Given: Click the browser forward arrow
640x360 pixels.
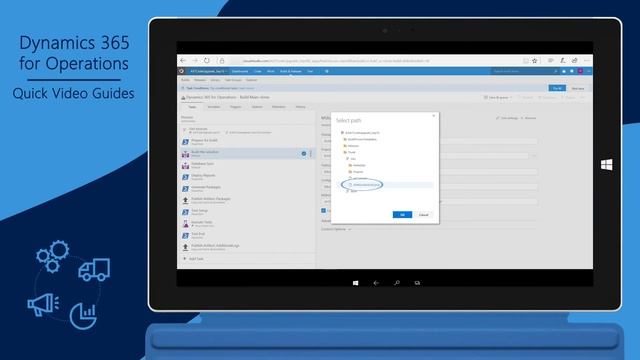Looking at the screenshot, I should (x=195, y=60).
